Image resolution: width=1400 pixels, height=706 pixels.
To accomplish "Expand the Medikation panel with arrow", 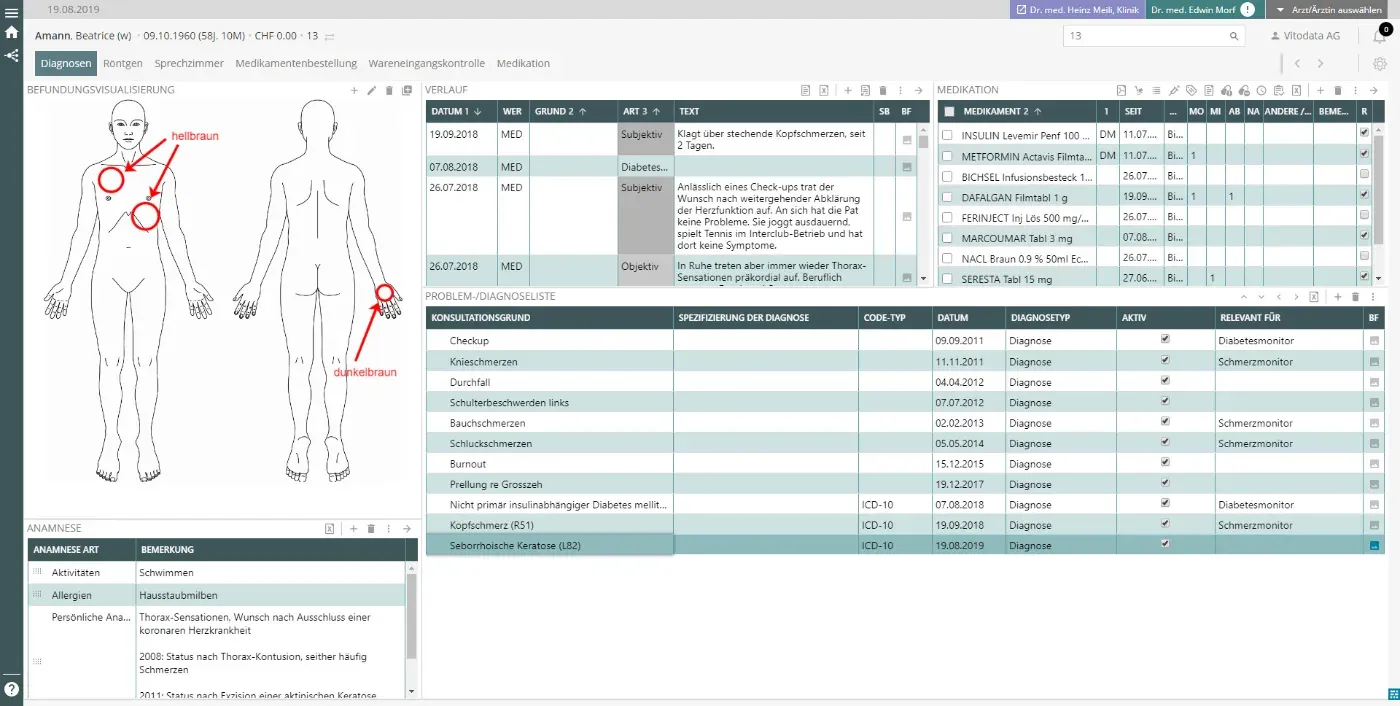I will pos(1373,90).
